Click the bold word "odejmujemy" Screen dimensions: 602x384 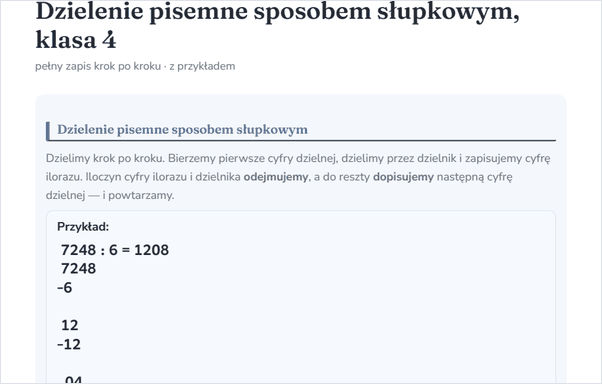tap(276, 177)
